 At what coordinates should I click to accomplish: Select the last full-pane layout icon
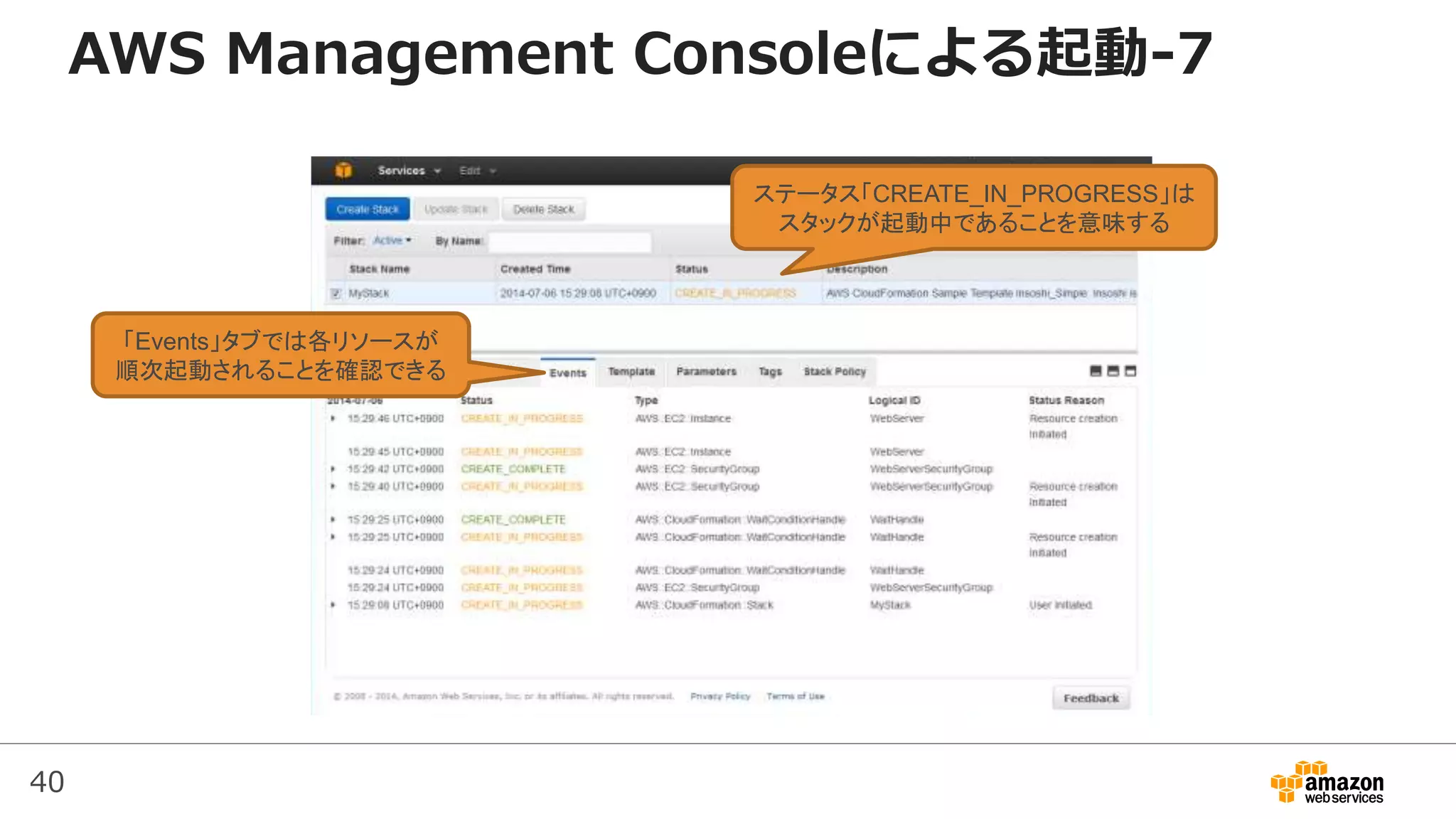pyautogui.click(x=1131, y=371)
